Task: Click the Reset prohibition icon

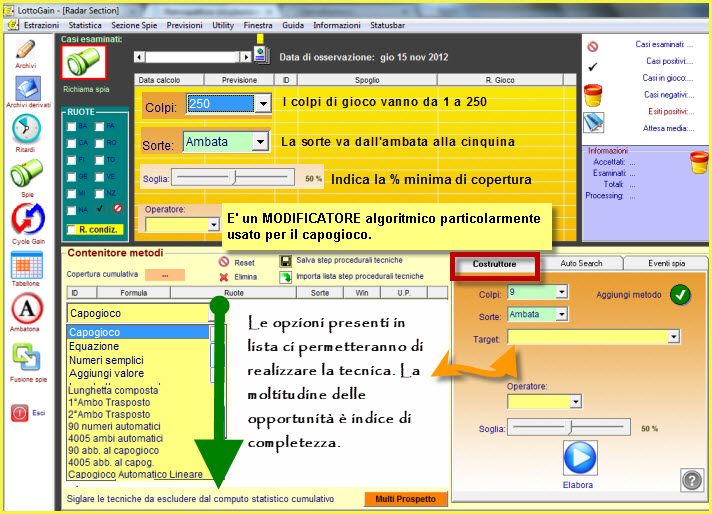Action: (x=224, y=262)
